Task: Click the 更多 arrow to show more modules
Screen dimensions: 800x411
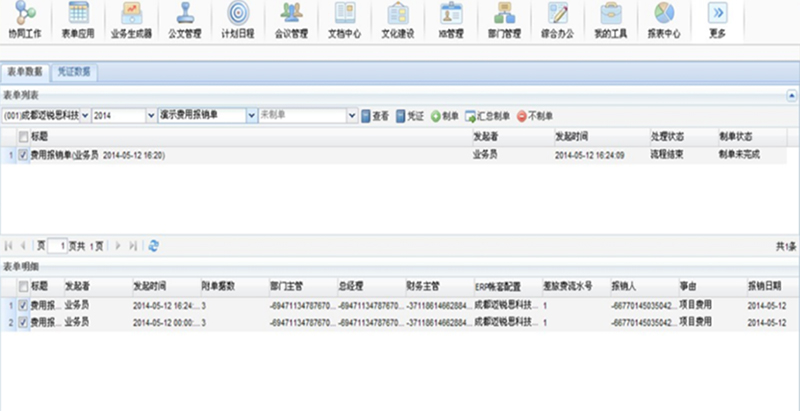Action: 717,20
